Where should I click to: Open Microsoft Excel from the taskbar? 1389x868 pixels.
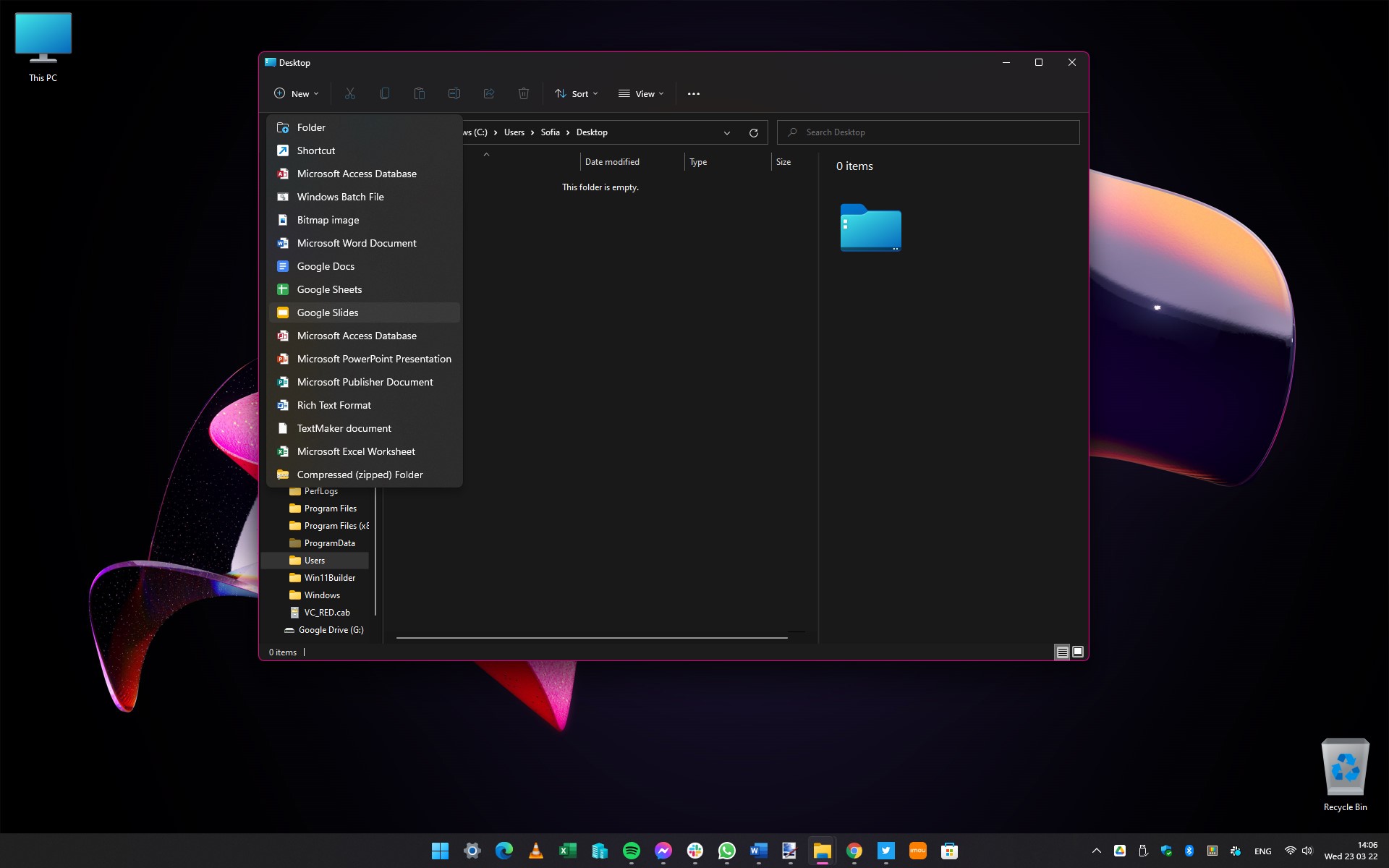pyautogui.click(x=568, y=851)
